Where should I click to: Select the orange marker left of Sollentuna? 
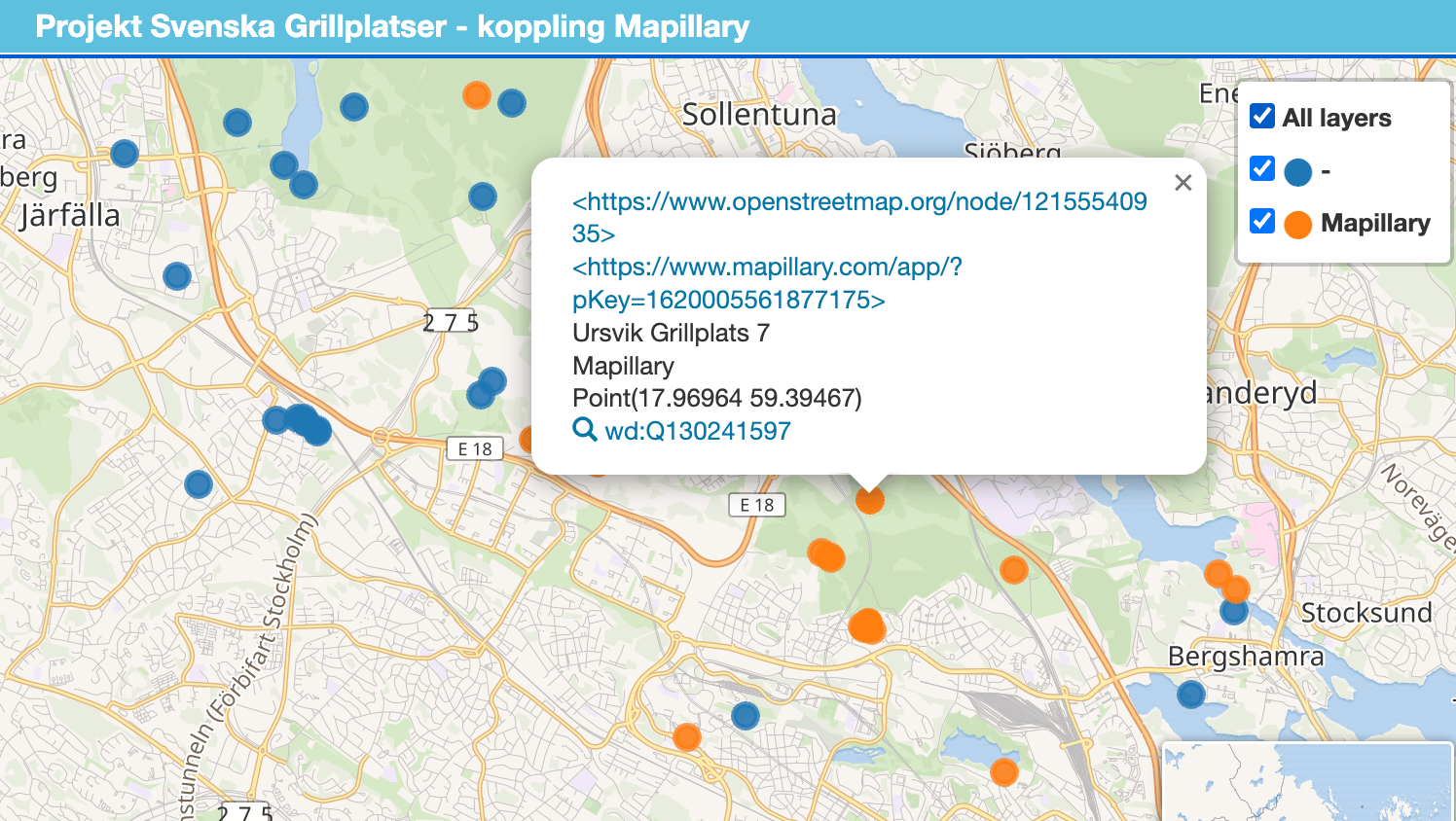[x=477, y=95]
